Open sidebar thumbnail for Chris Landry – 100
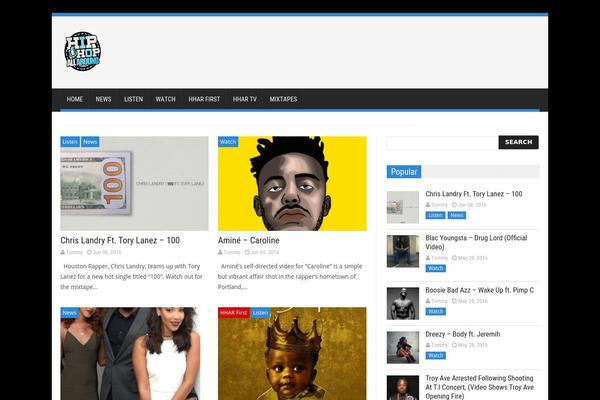The image size is (600, 400). click(403, 207)
